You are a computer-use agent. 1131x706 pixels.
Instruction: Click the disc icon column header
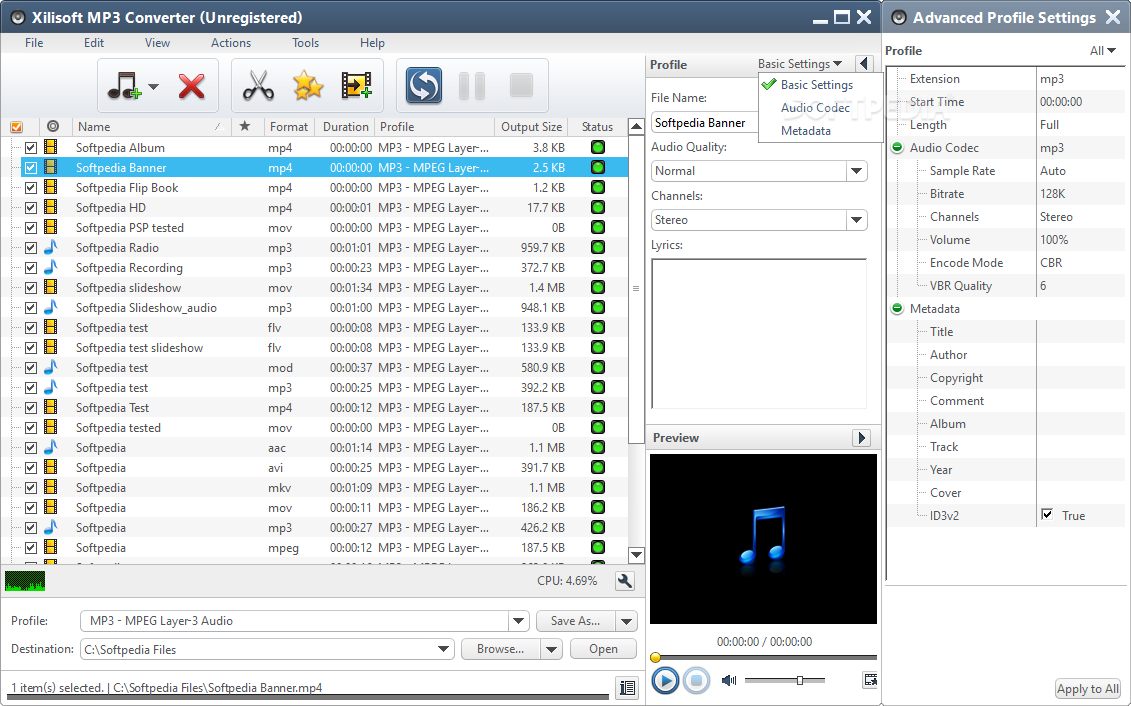(53, 126)
